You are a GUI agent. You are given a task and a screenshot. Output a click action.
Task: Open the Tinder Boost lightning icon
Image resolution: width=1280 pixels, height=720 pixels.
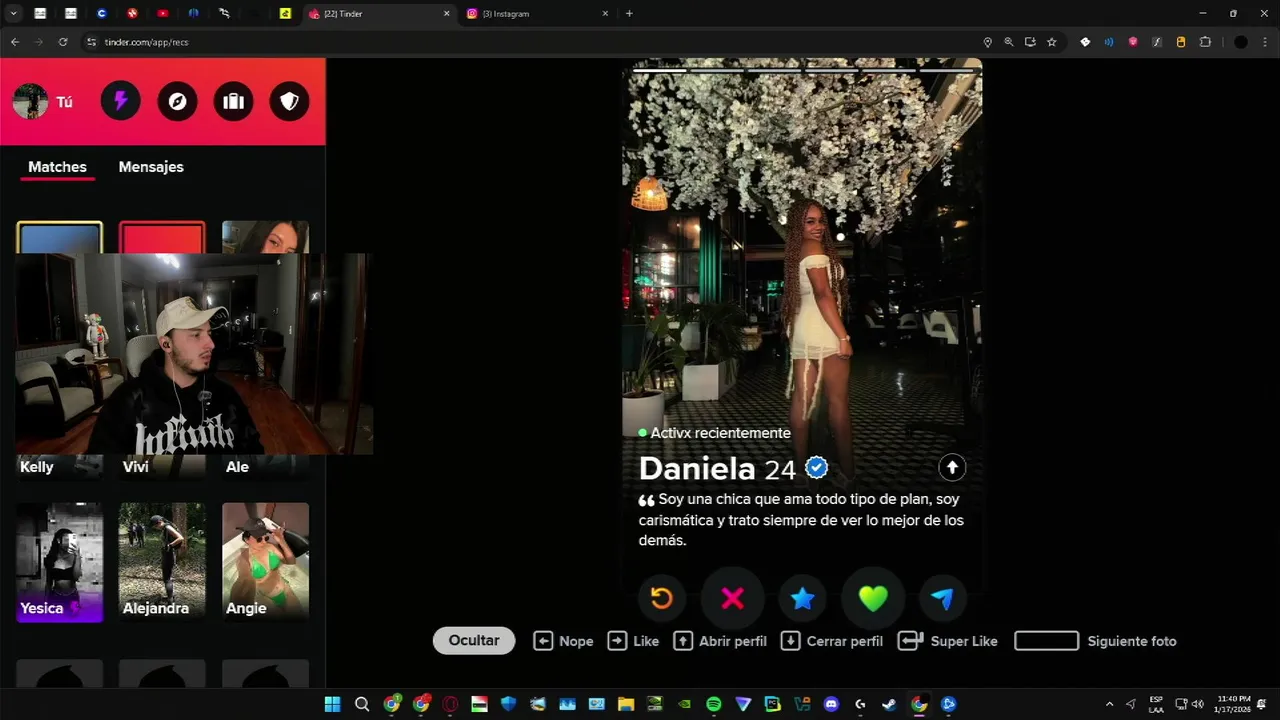pyautogui.click(x=121, y=101)
